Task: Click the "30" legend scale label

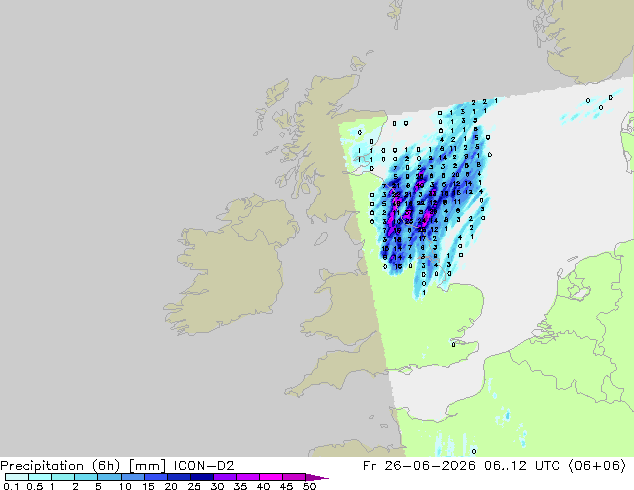Action: (217, 486)
